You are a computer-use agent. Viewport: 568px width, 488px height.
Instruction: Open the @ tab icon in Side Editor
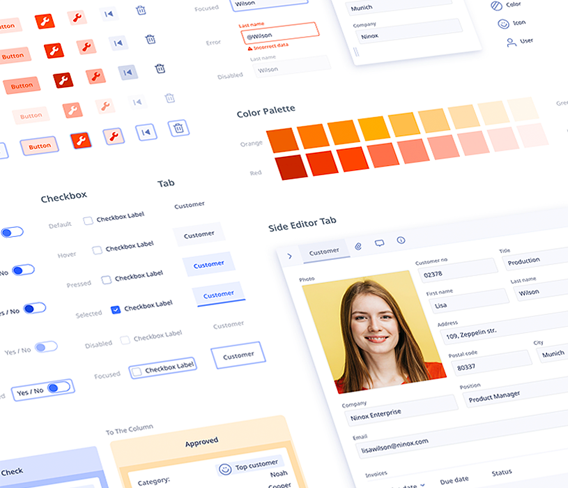(x=358, y=246)
